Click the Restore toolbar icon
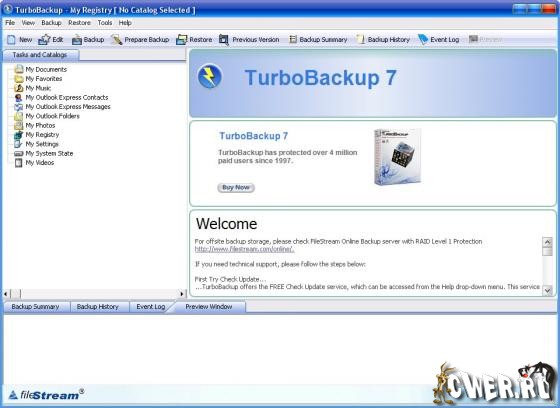Image resolution: width=560 pixels, height=408 pixels. (181, 40)
